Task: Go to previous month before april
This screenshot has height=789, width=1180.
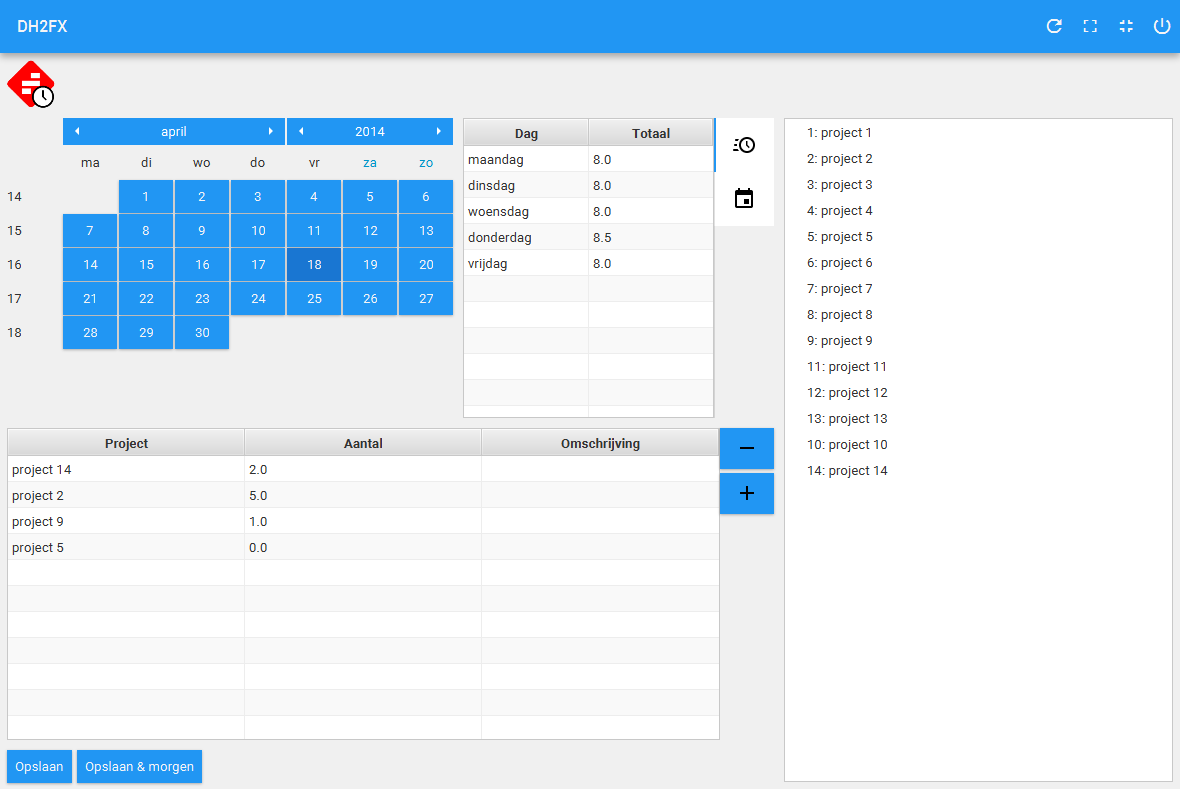Action: [x=77, y=131]
